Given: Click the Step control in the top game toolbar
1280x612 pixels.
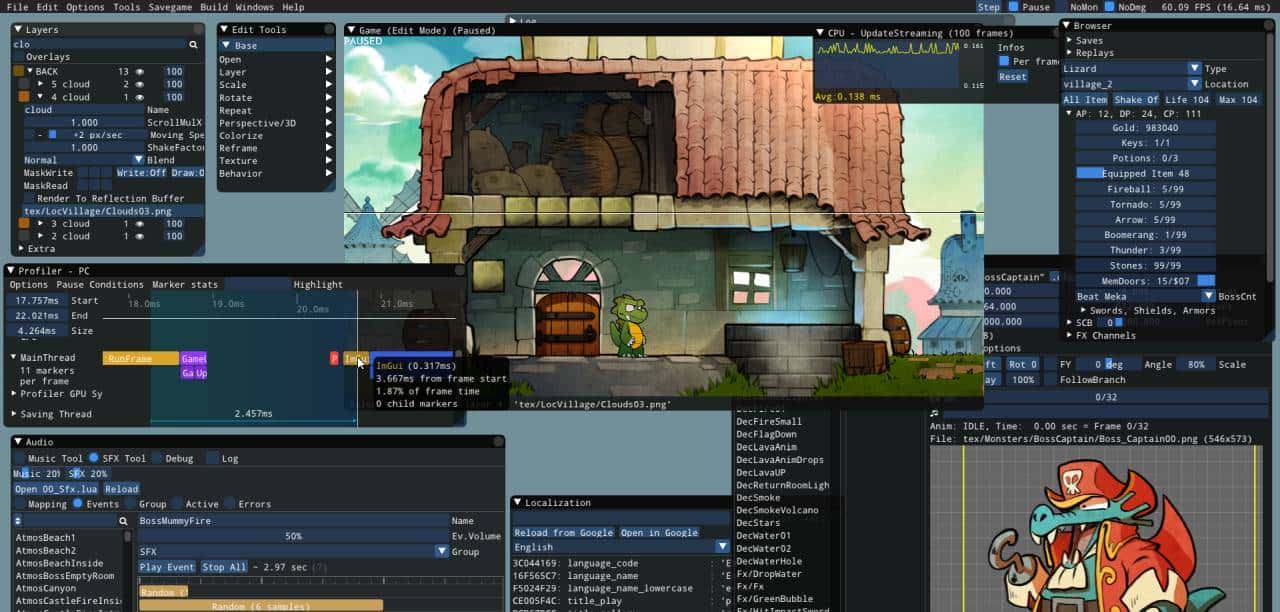Looking at the screenshot, I should [x=988, y=7].
